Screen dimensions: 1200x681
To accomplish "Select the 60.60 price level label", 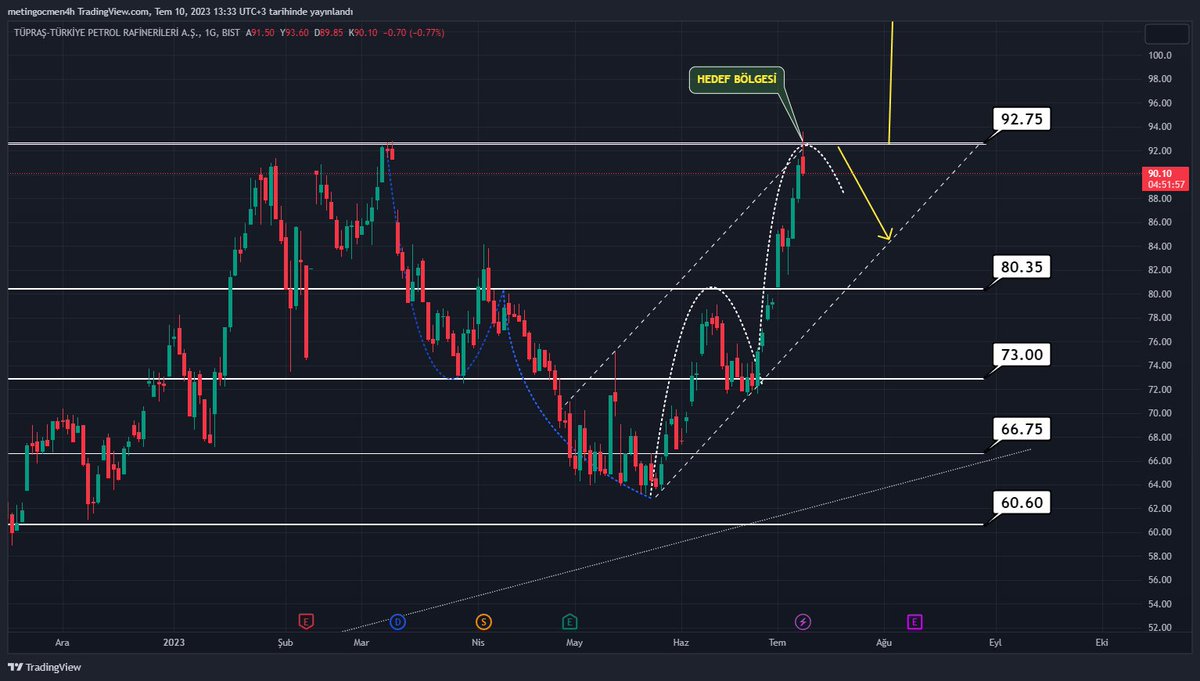I will [1022, 503].
